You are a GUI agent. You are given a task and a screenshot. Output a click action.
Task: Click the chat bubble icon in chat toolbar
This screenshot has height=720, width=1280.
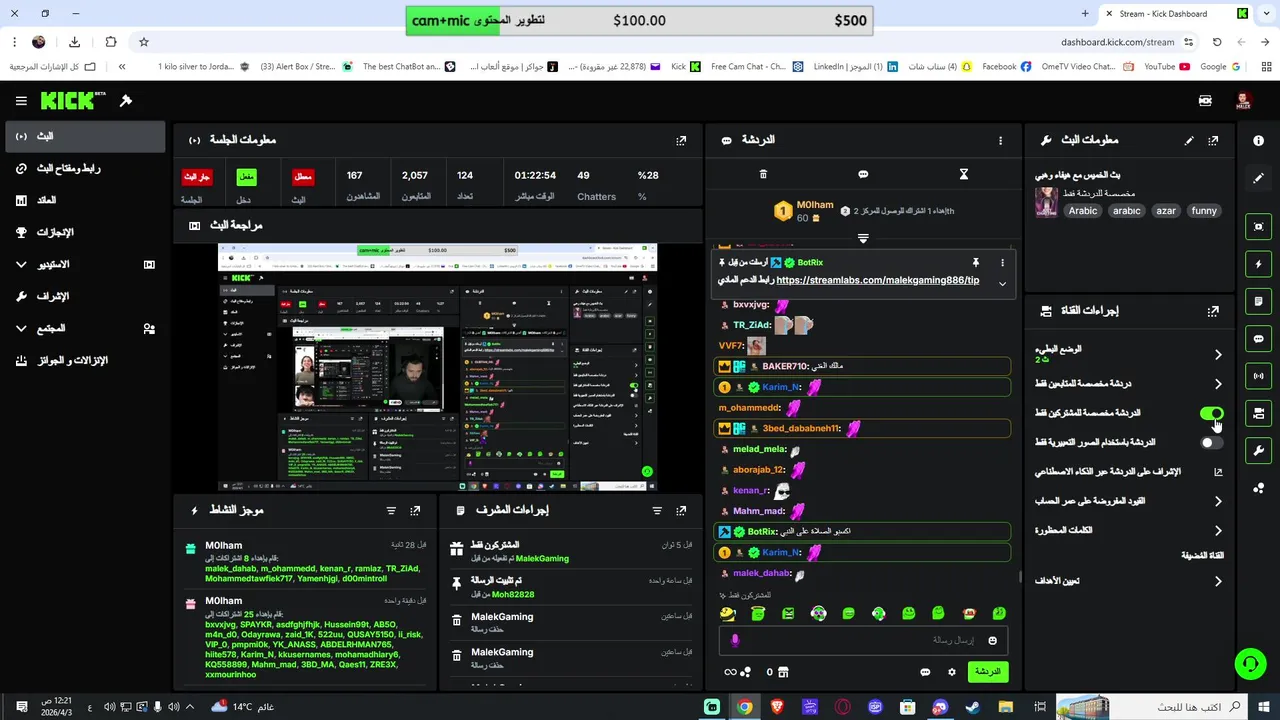coord(863,174)
